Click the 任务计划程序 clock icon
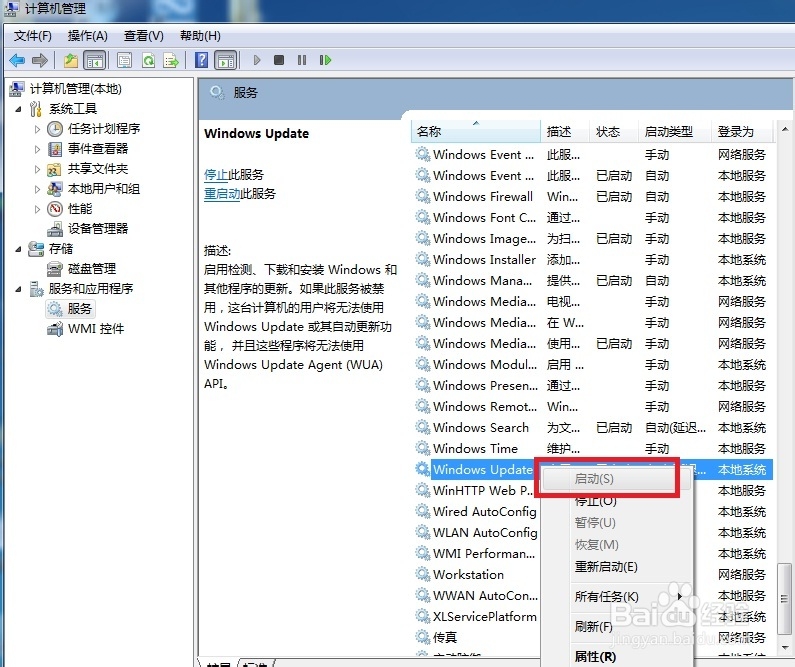Viewport: 795px width, 667px height. [x=55, y=129]
